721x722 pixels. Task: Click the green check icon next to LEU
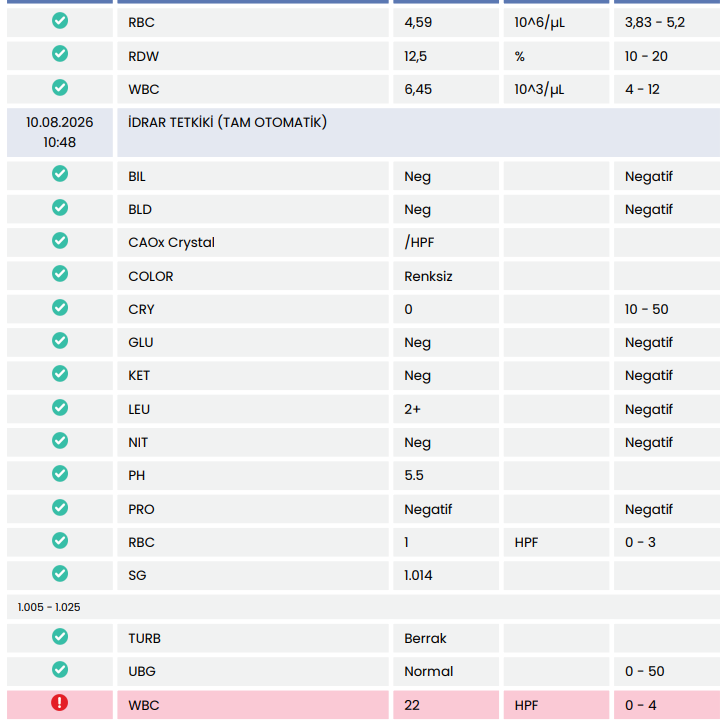[60, 408]
